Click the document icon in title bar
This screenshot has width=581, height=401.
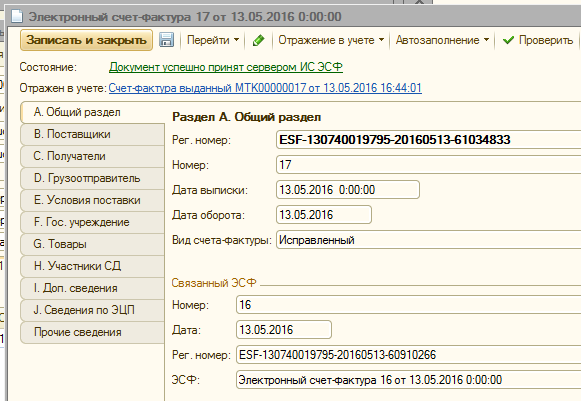pyautogui.click(x=17, y=17)
